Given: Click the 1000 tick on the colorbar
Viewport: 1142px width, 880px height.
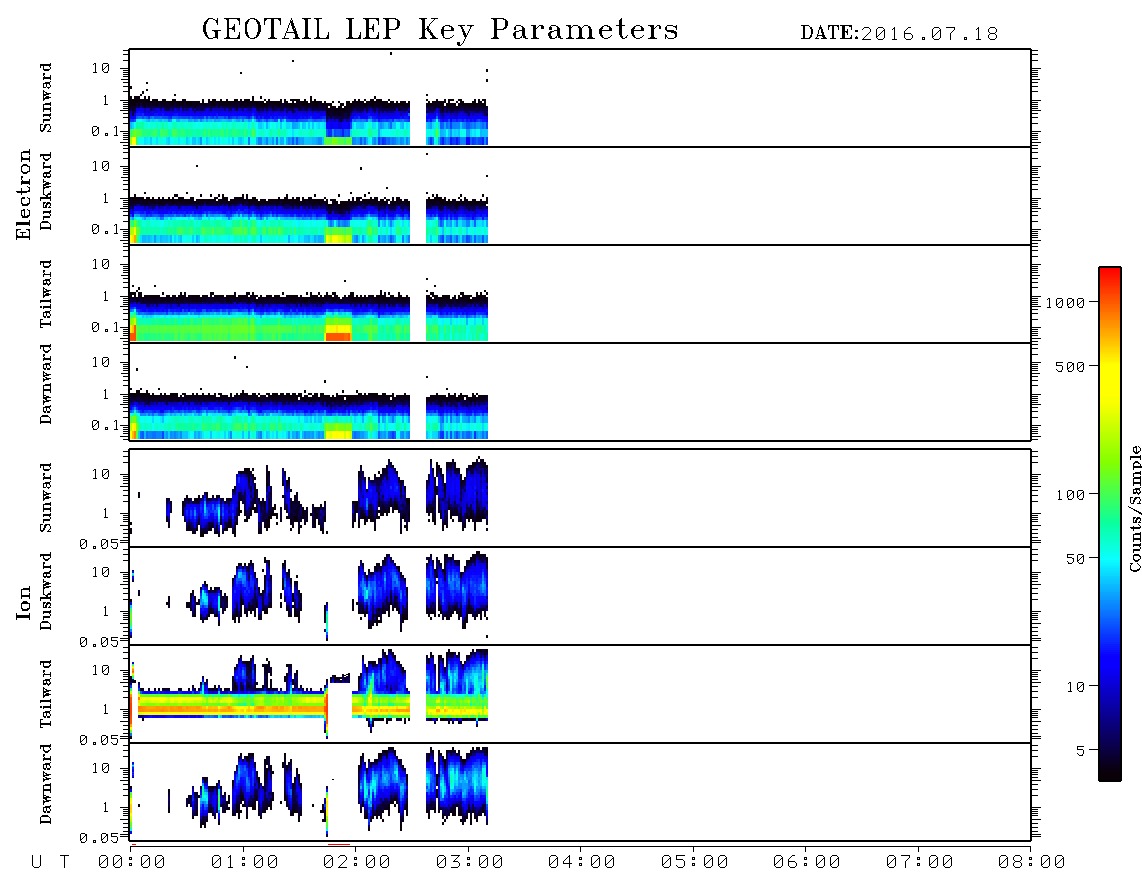Looking at the screenshot, I should coord(1065,303).
